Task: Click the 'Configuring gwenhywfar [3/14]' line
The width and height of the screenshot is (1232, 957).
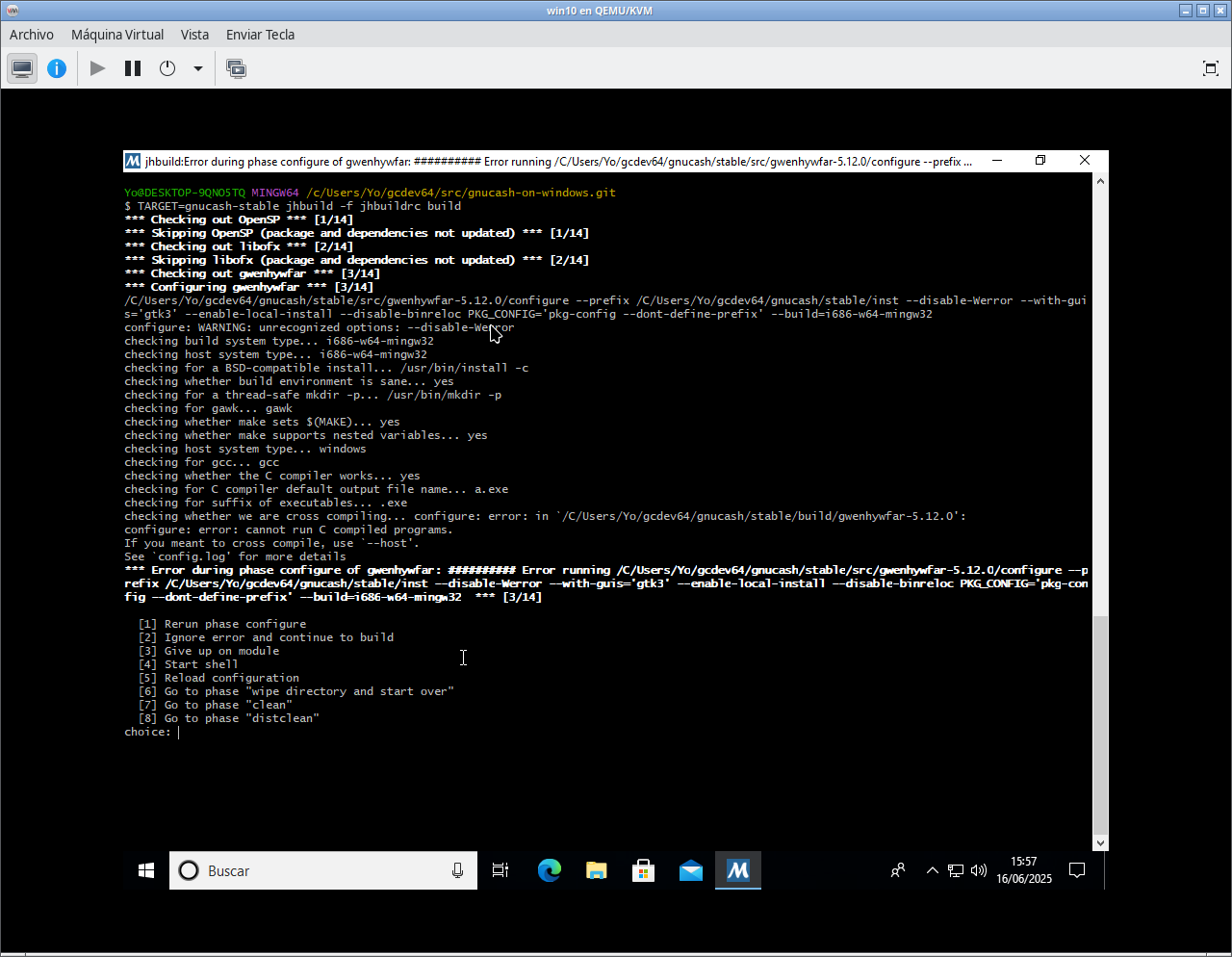Action: 248,287
